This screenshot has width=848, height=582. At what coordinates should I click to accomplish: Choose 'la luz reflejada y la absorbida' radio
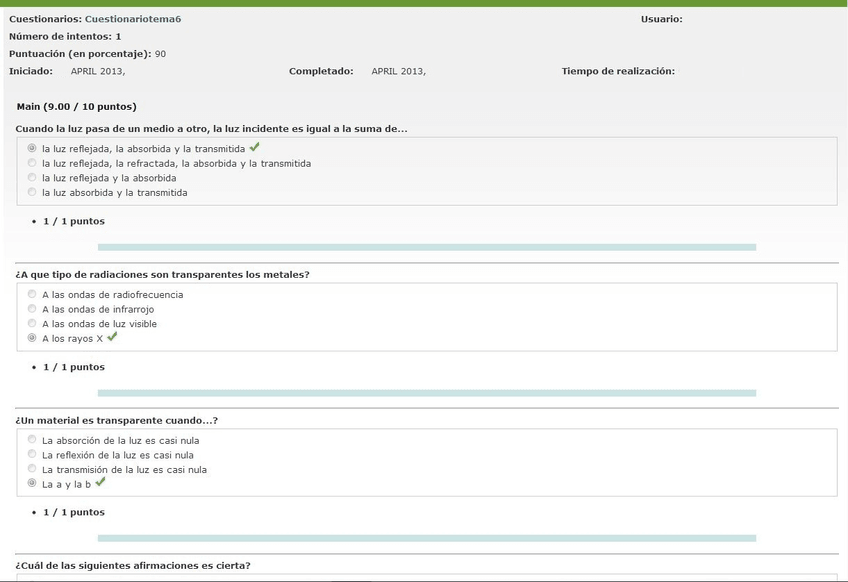[32, 177]
